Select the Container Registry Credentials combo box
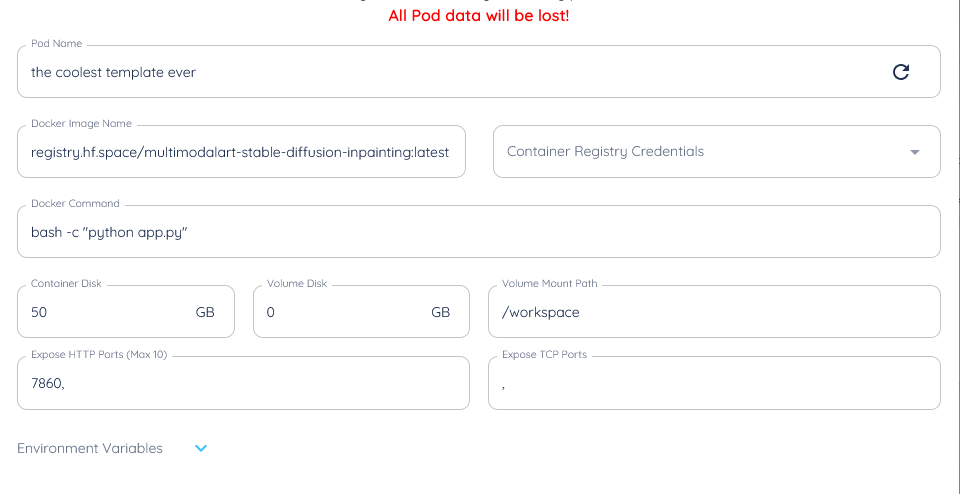Screen dimensions: 960x494 coord(716,152)
